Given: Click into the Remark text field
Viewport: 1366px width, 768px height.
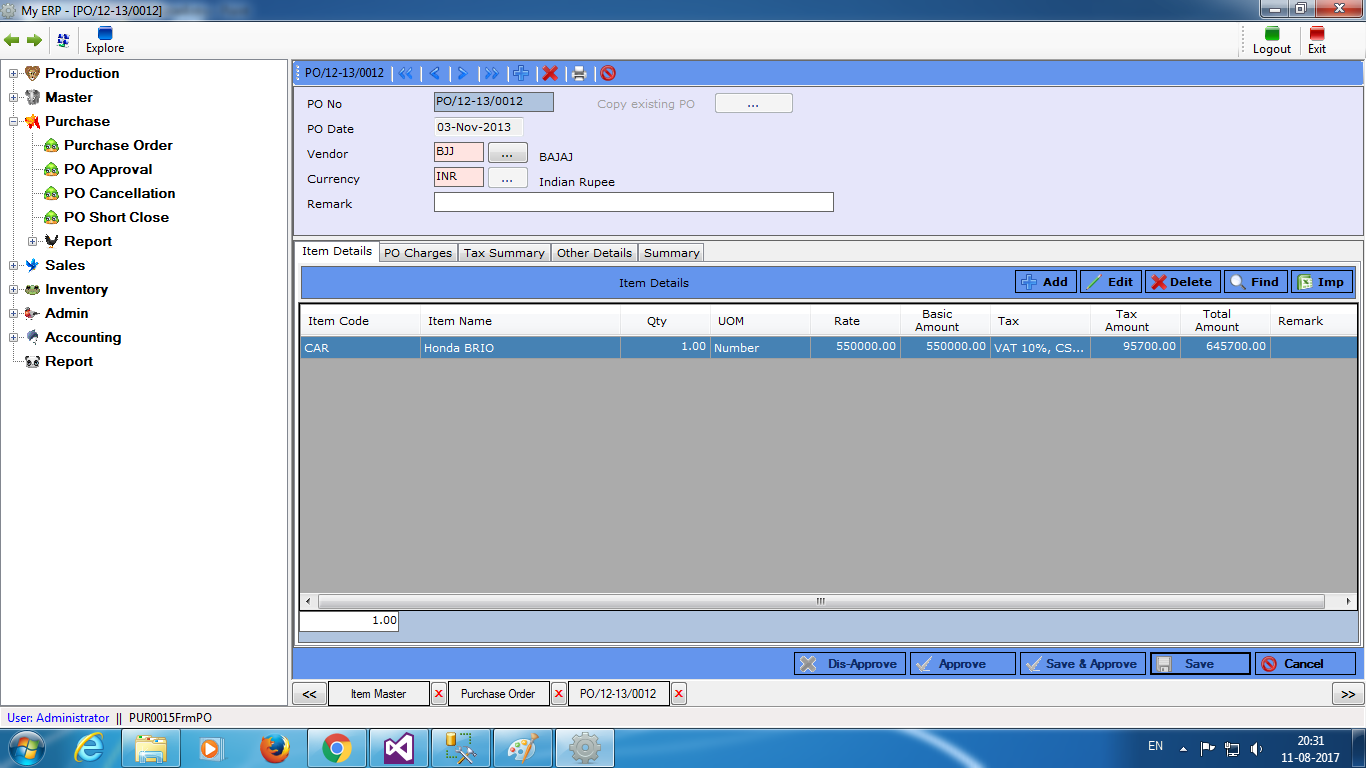Looking at the screenshot, I should tap(633, 203).
